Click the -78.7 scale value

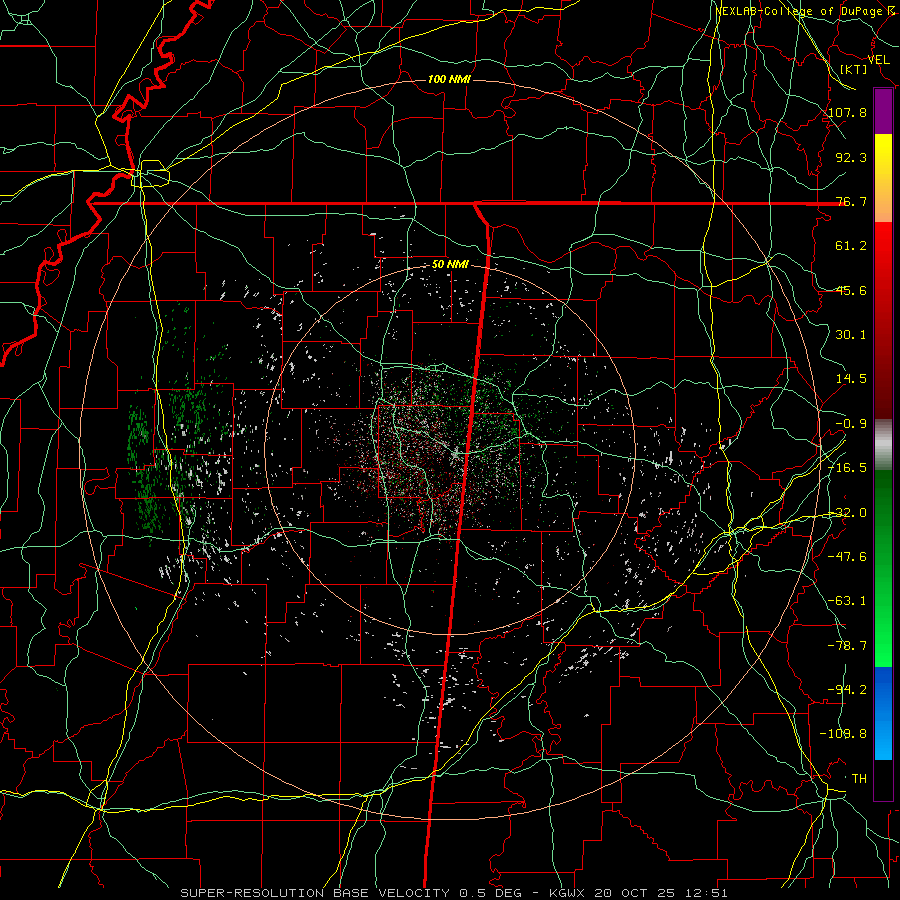pos(848,646)
